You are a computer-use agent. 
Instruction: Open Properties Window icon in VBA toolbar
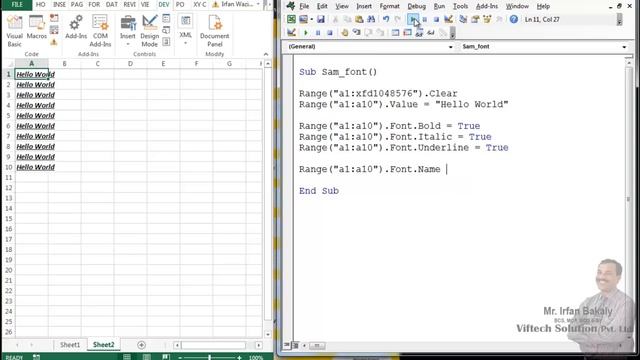475,19
